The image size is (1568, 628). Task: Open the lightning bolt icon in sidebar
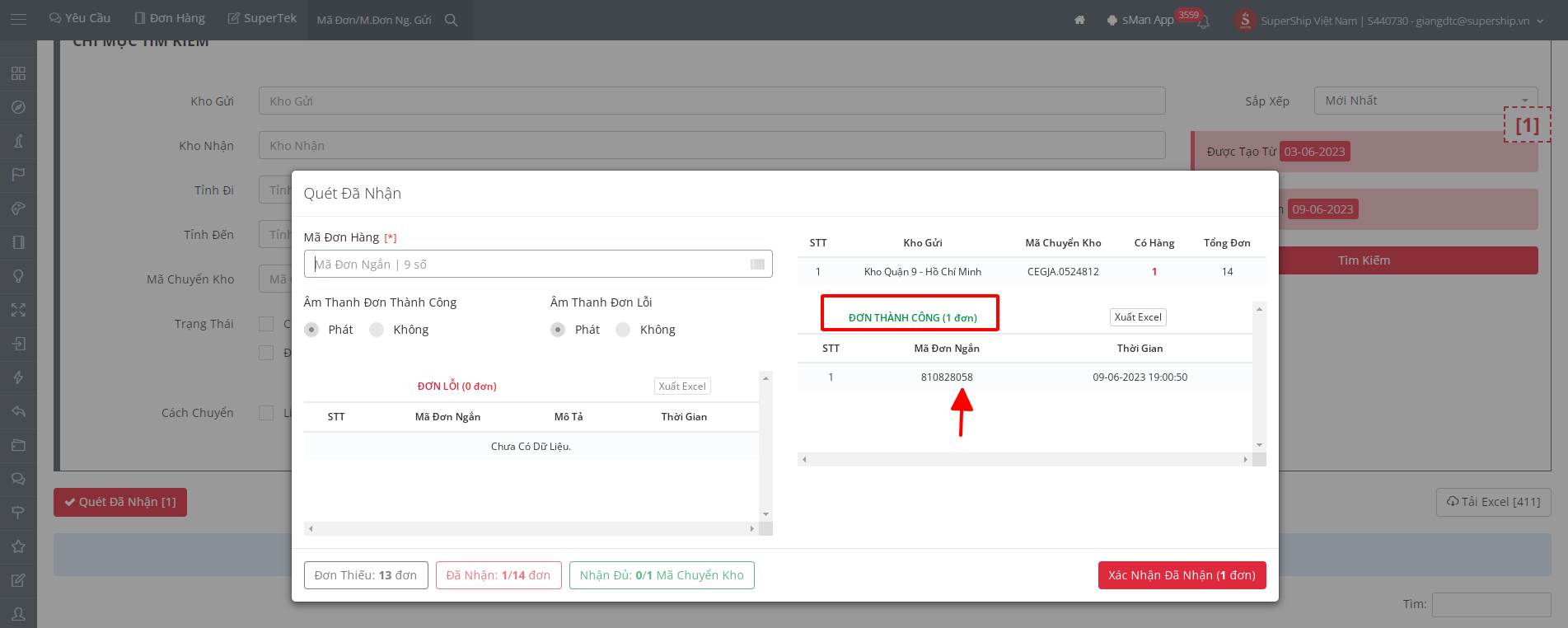tap(18, 377)
